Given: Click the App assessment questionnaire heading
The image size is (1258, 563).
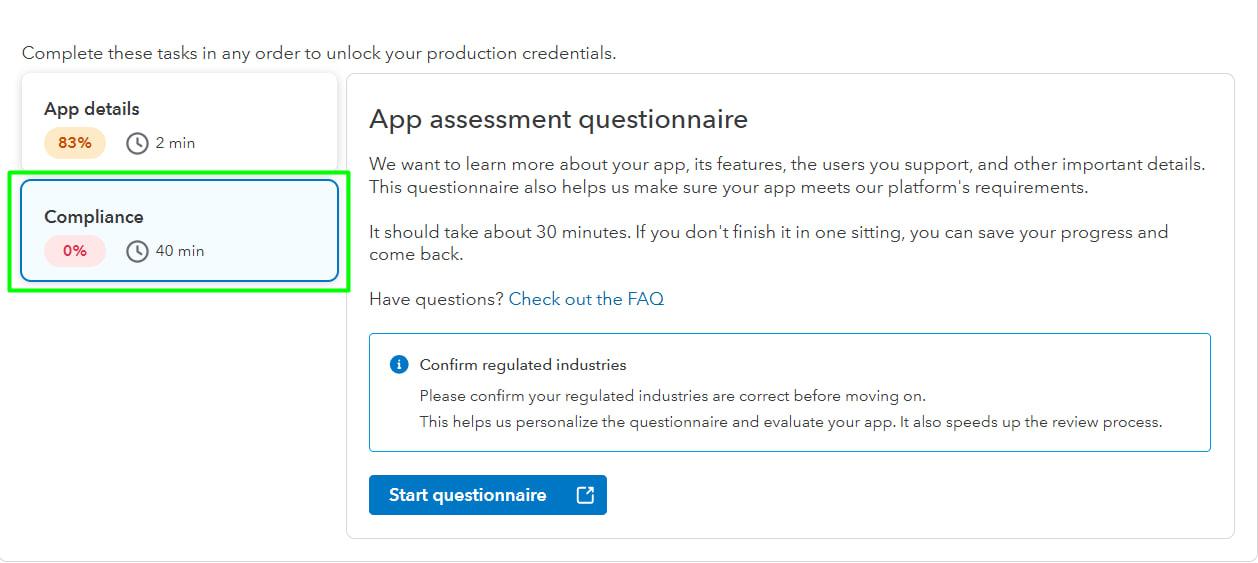Looking at the screenshot, I should pyautogui.click(x=558, y=120).
